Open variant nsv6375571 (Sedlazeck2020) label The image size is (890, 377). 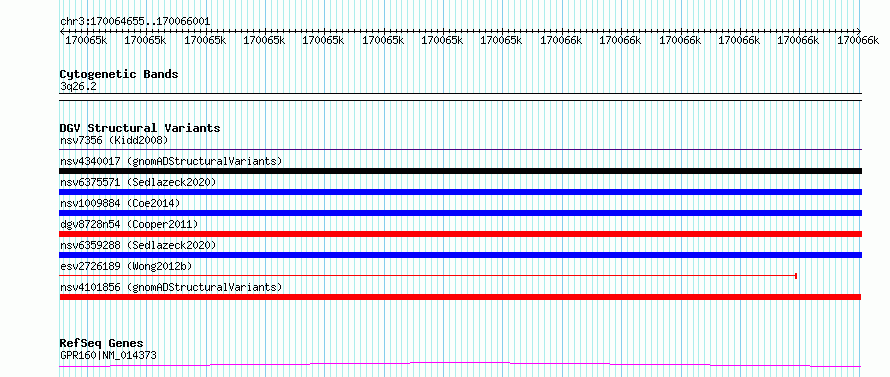point(138,182)
